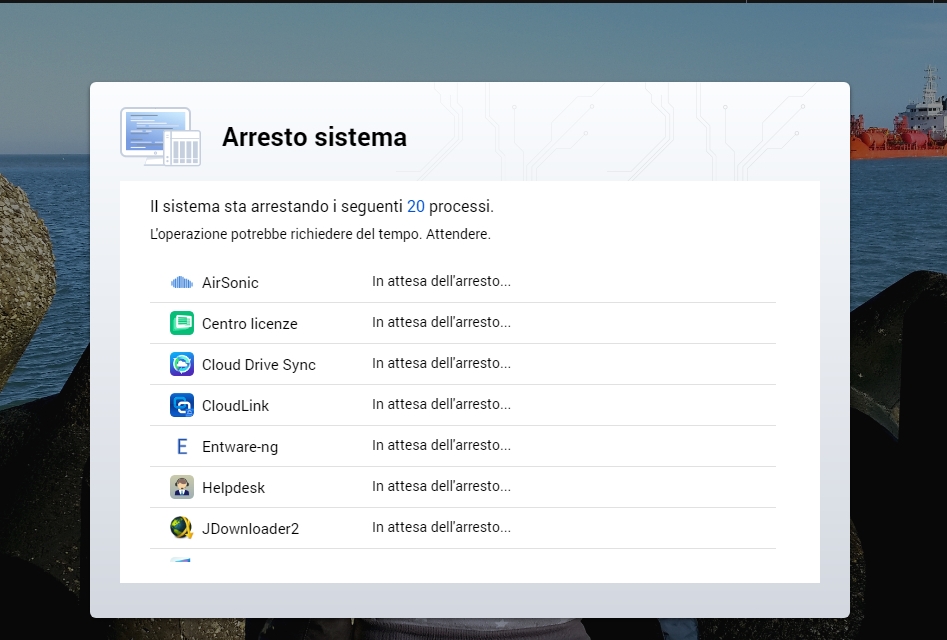Click the AirSonic waveform icon

pyautogui.click(x=181, y=283)
